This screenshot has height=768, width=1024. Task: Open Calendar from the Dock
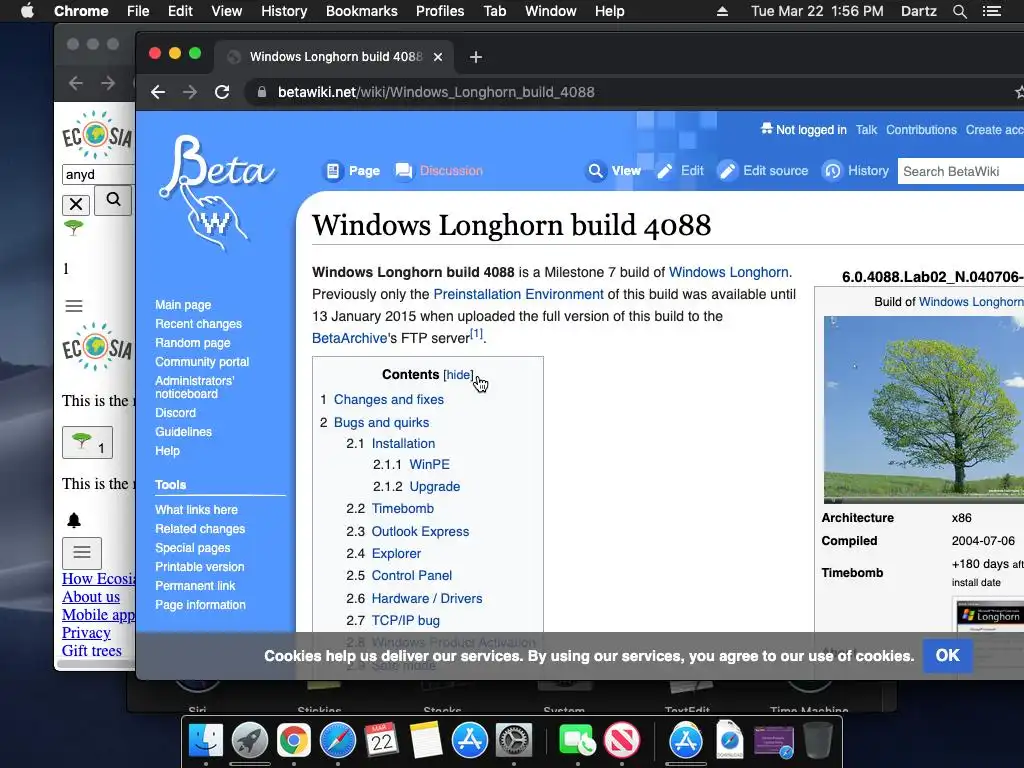[381, 741]
